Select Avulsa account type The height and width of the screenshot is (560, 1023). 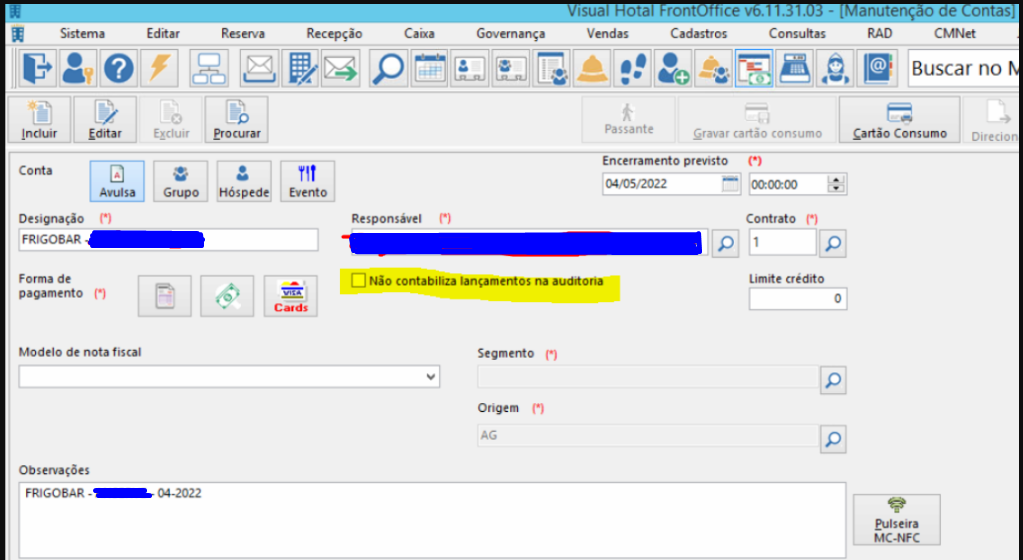(x=117, y=181)
